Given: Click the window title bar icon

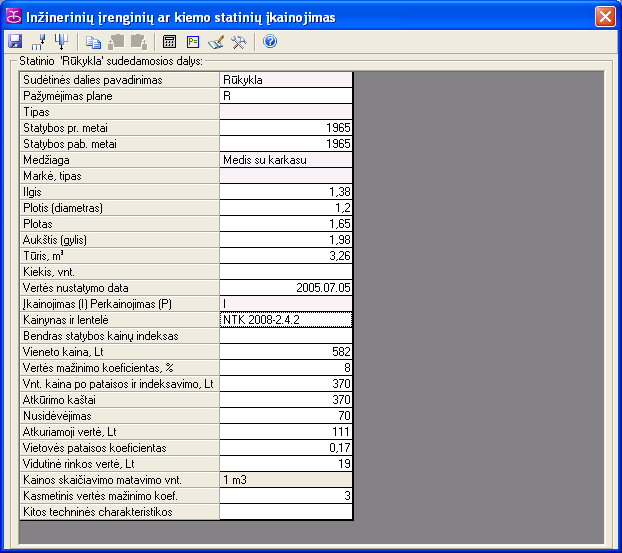Looking at the screenshot, I should click(13, 17).
